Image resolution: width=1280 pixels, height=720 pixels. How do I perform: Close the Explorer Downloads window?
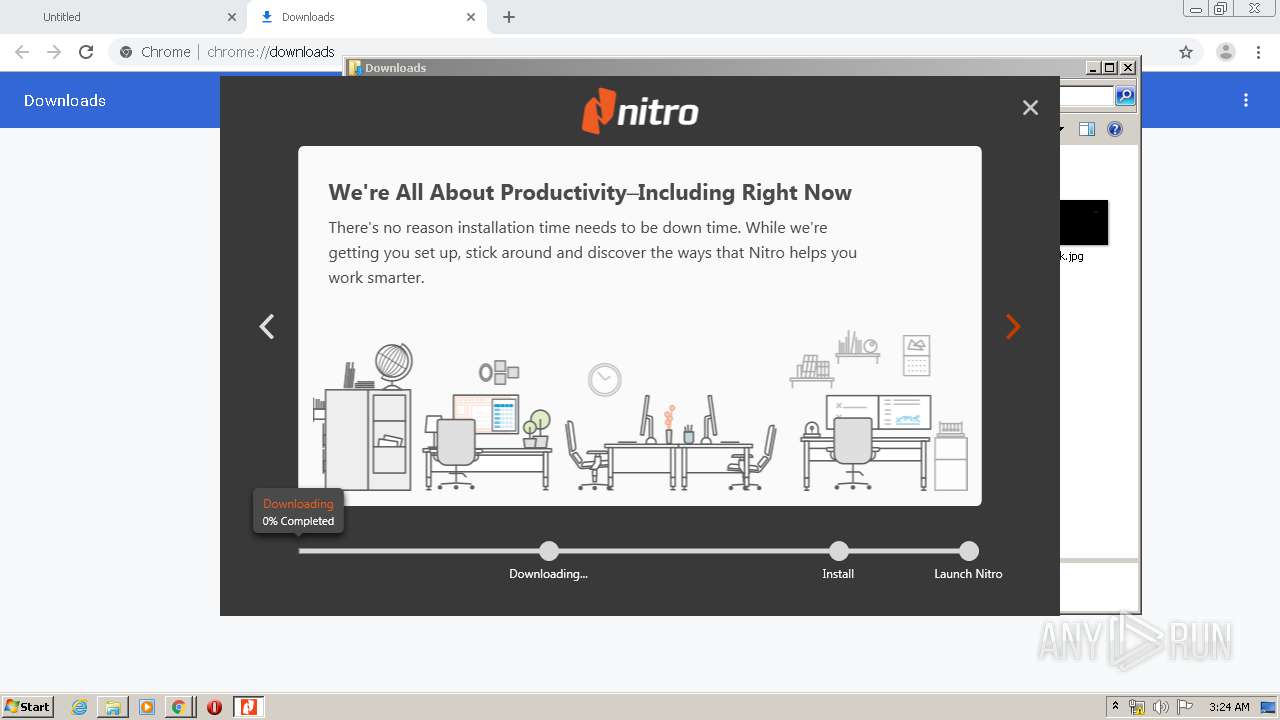point(1128,68)
